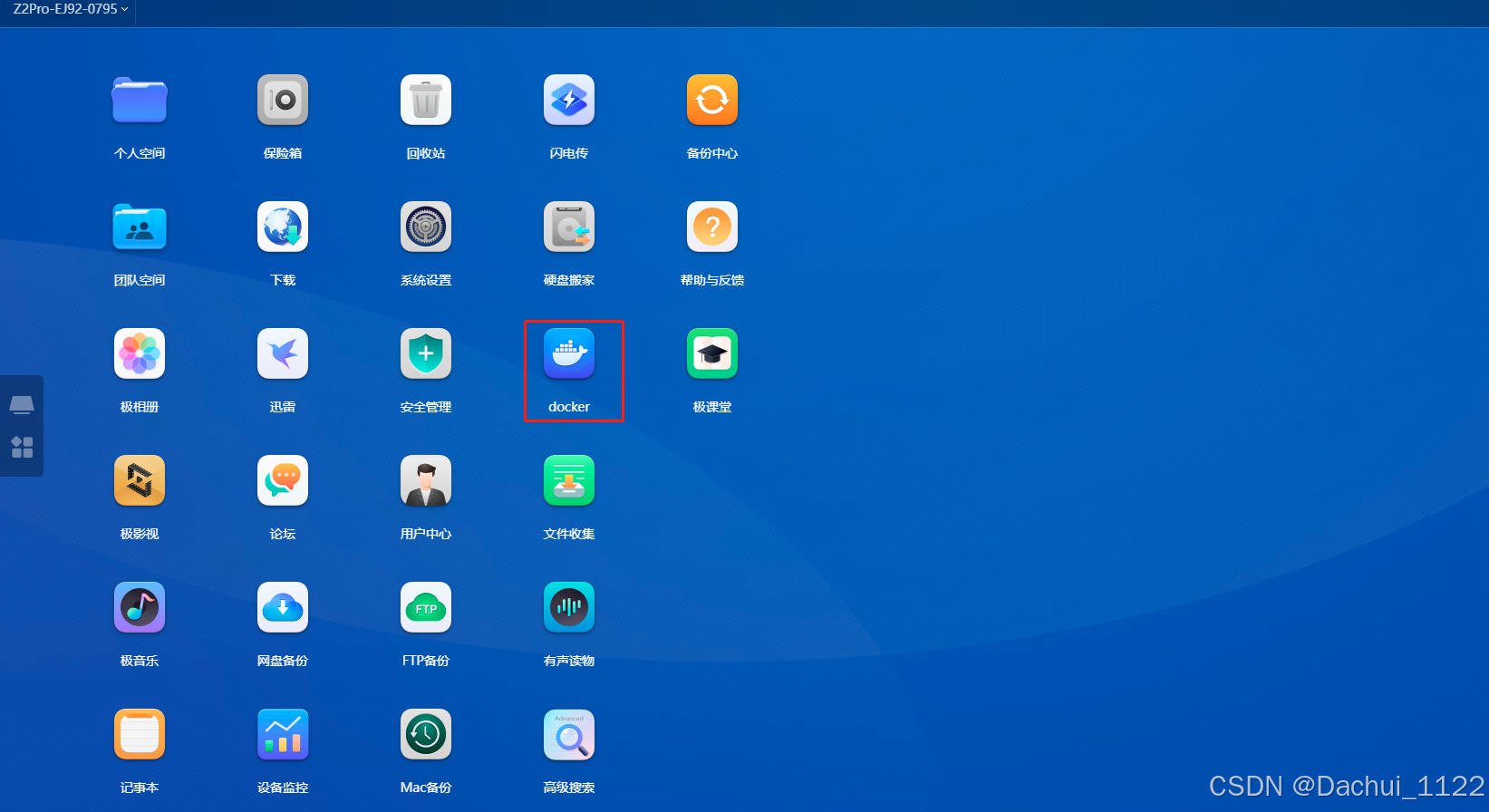1489x812 pixels.
Task: Launch the 迅雷 Xunlei app
Action: (283, 353)
